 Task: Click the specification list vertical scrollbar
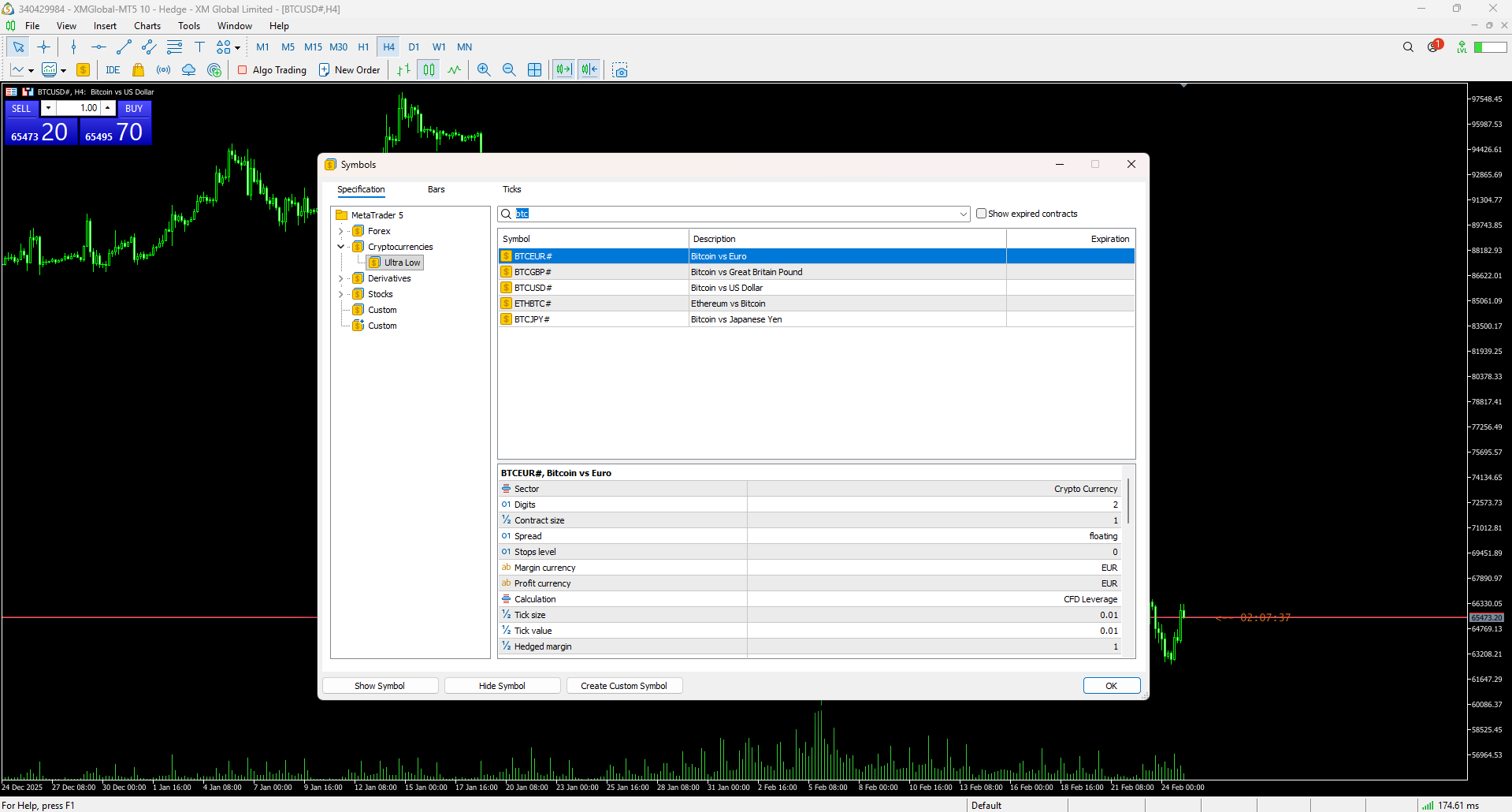point(1128,501)
